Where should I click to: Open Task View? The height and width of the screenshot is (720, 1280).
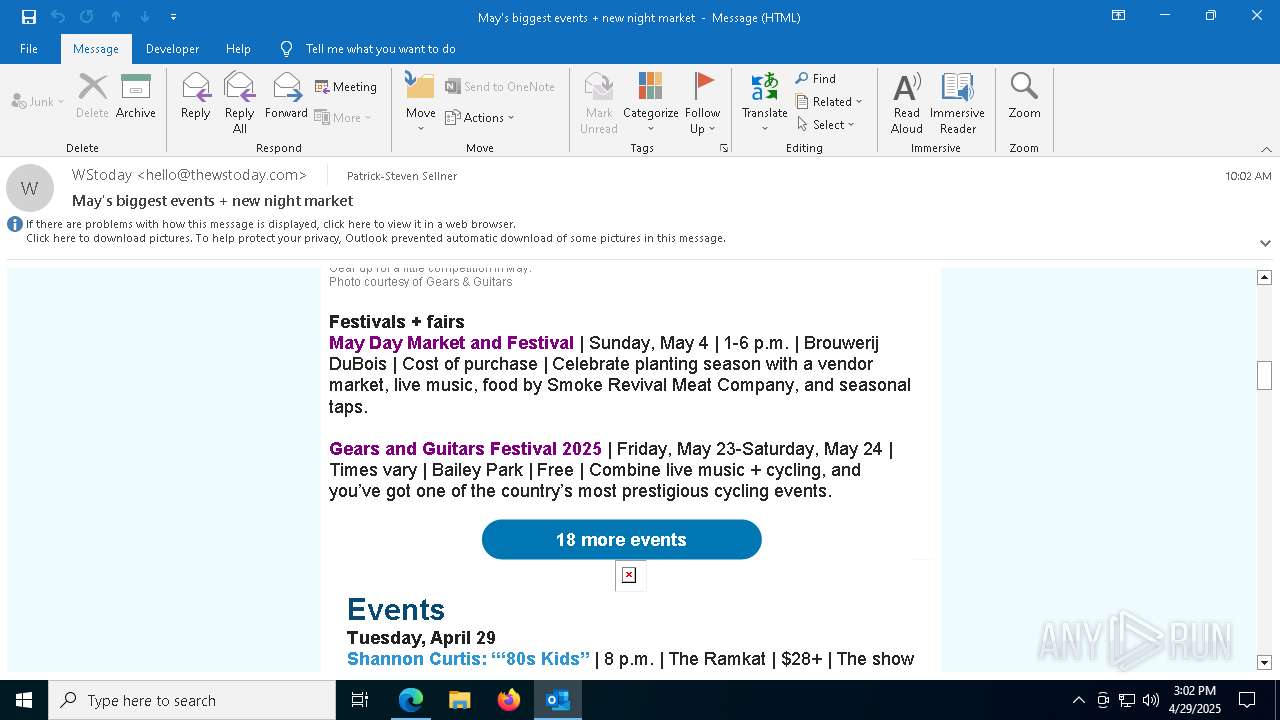[360, 700]
